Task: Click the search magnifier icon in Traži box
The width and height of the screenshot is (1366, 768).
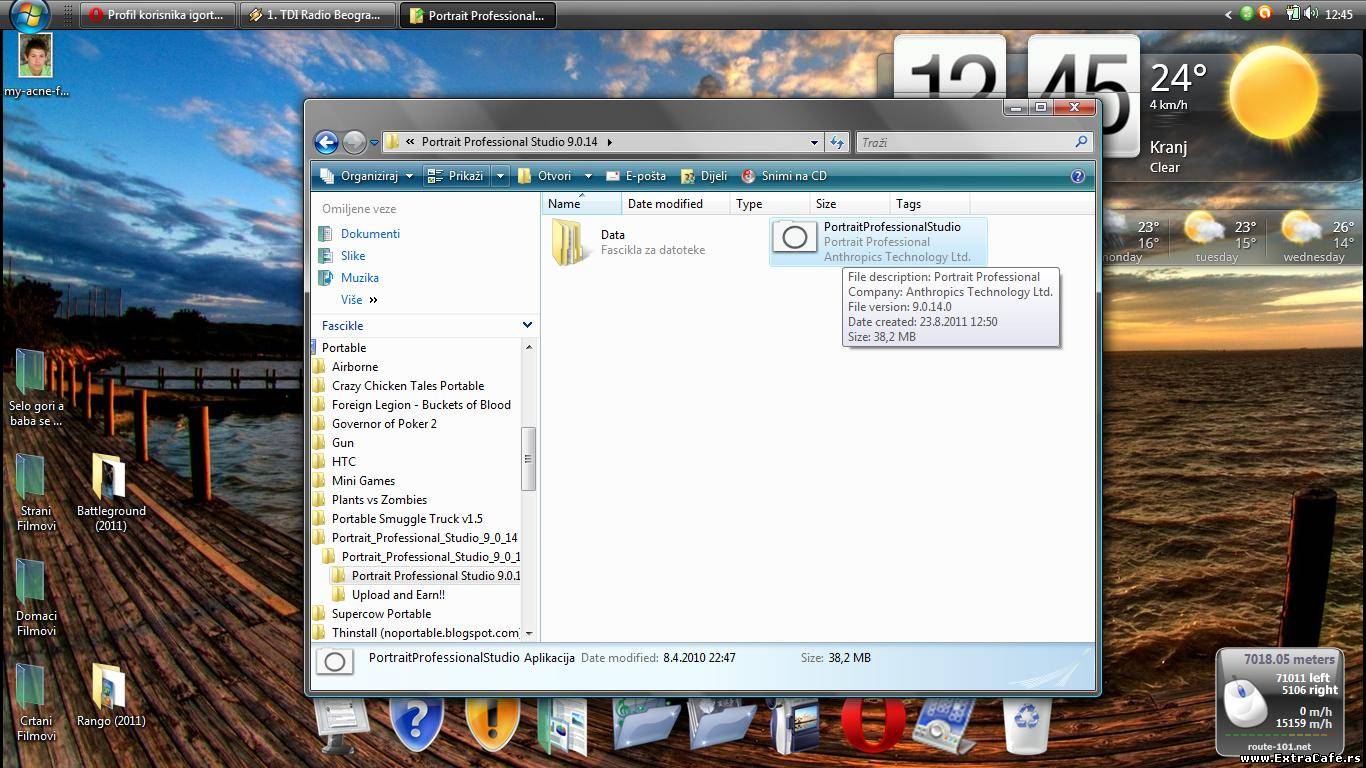Action: tap(1081, 142)
